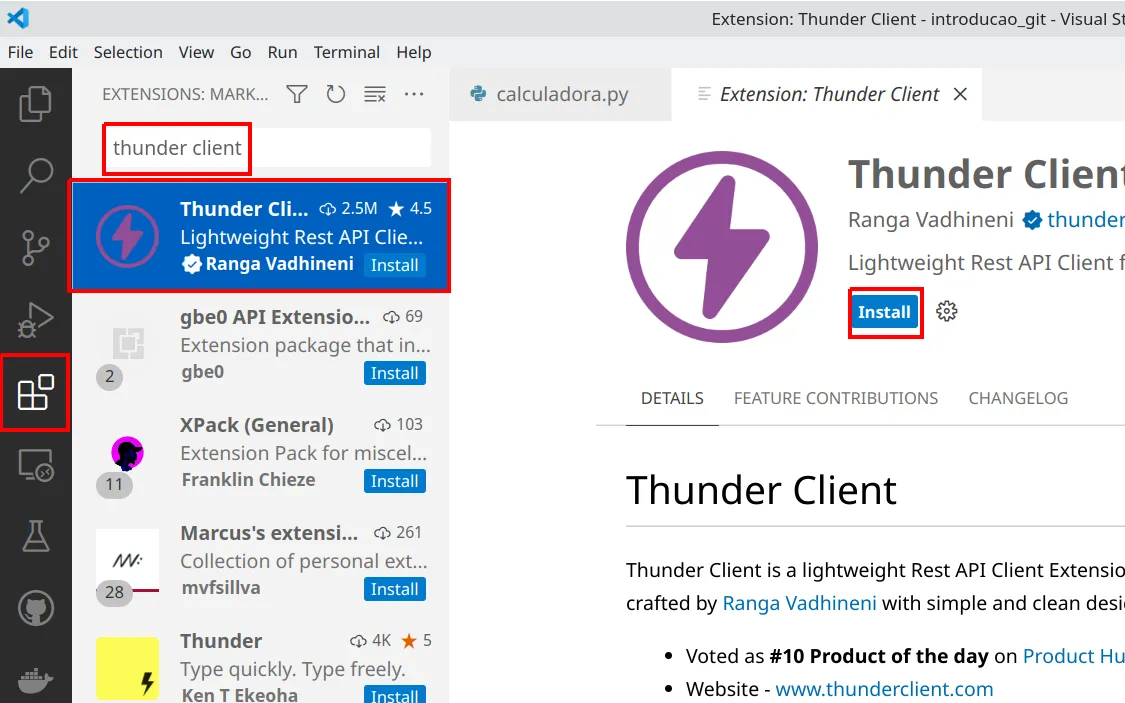
Task: Click the EXTENSIONS: MARK... panel title
Action: [x=185, y=94]
